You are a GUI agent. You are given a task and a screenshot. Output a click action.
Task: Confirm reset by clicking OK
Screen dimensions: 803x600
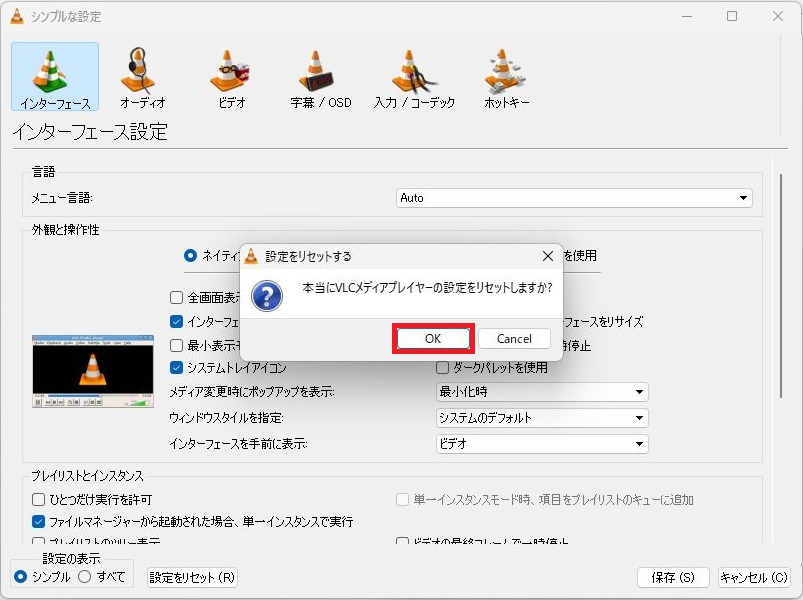[432, 339]
